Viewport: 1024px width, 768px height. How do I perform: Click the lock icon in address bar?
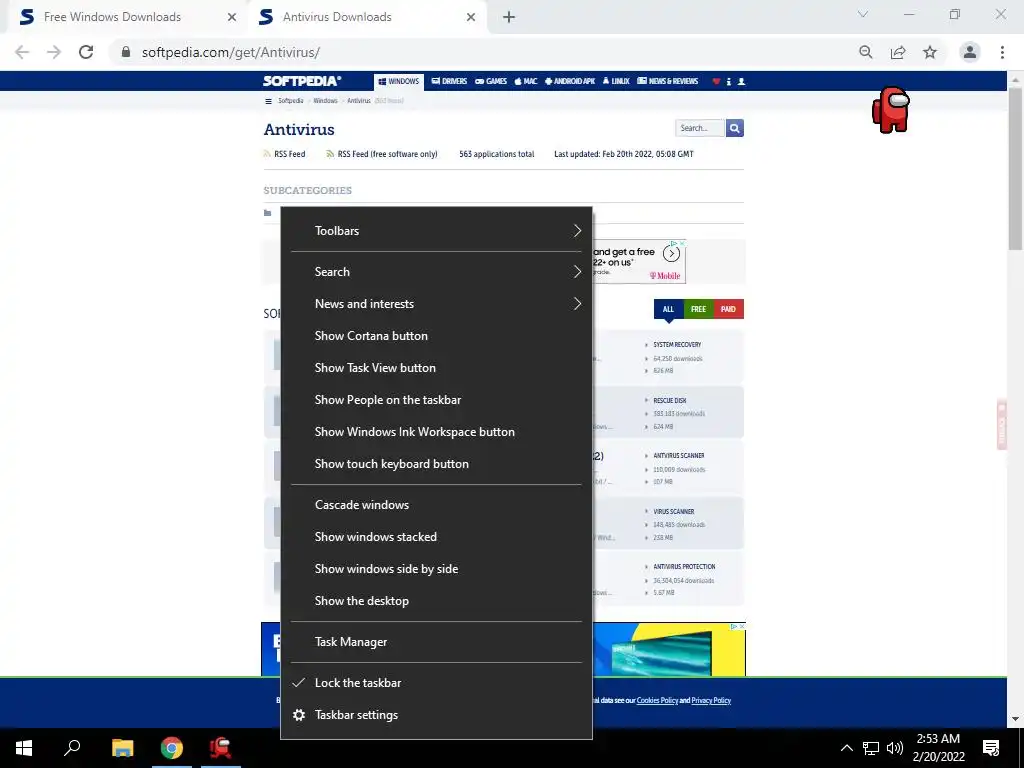(x=126, y=52)
